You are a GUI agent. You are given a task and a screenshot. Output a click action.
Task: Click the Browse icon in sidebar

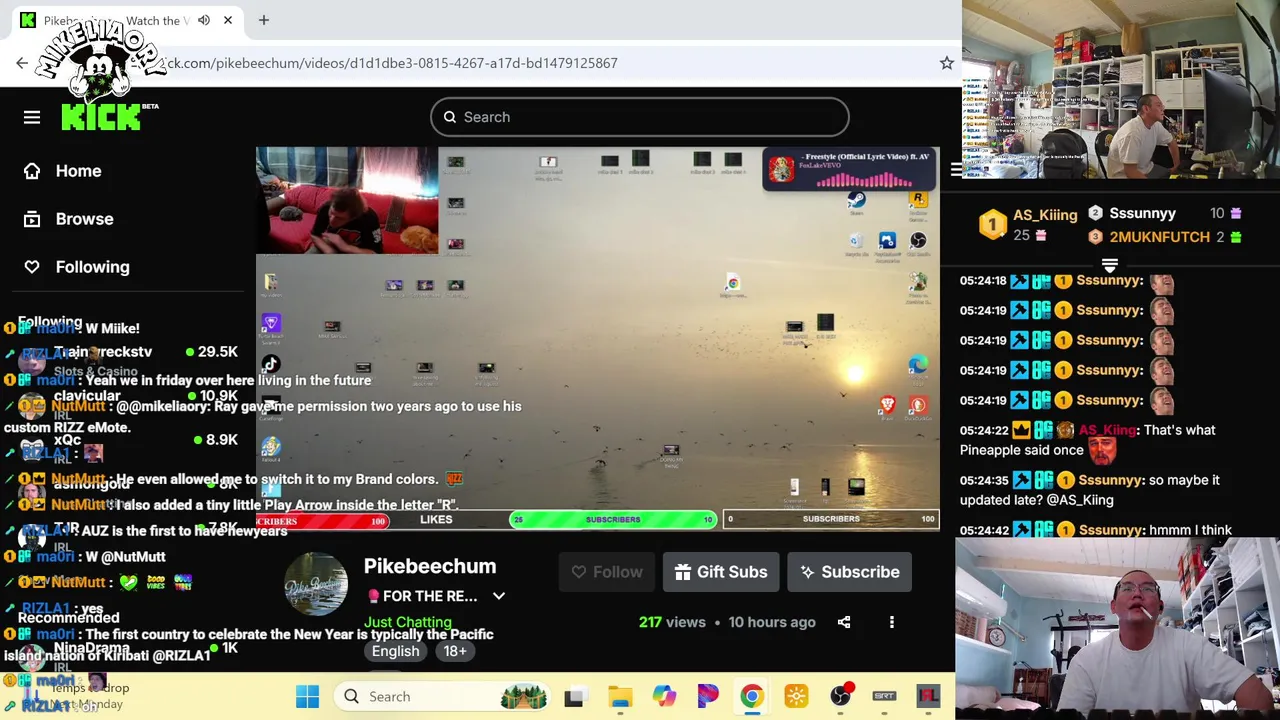[32, 219]
